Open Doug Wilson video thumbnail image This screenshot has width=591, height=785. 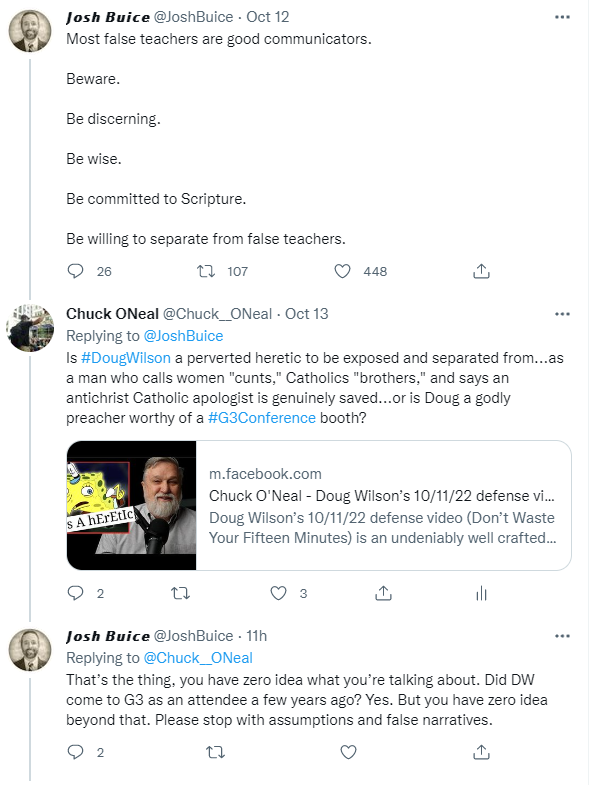[x=132, y=505]
